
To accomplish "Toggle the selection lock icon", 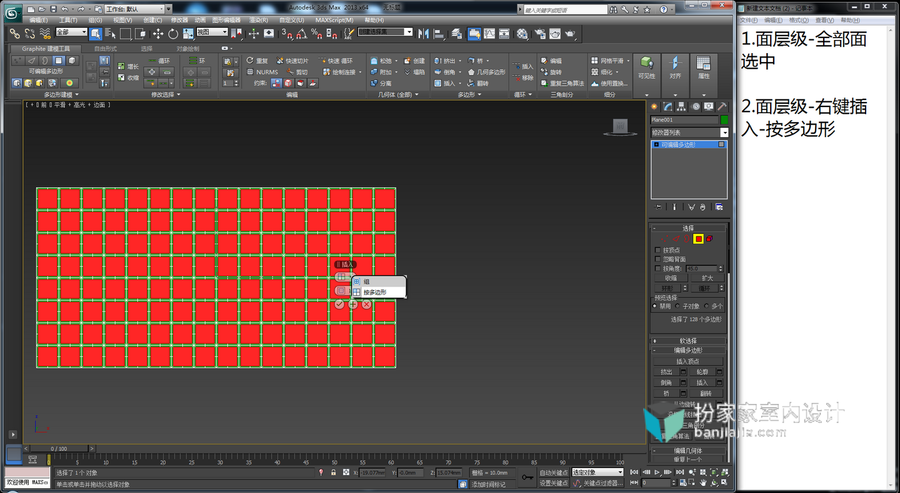I will (333, 472).
